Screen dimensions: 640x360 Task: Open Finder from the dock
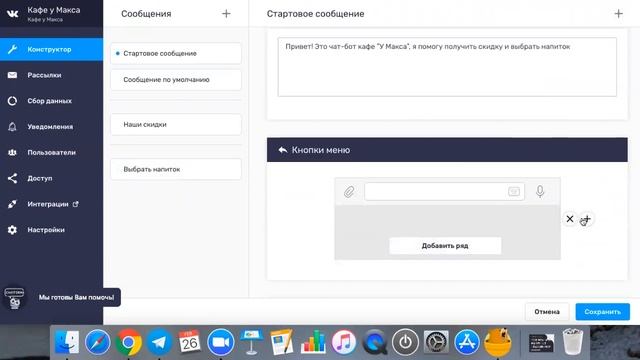point(67,342)
